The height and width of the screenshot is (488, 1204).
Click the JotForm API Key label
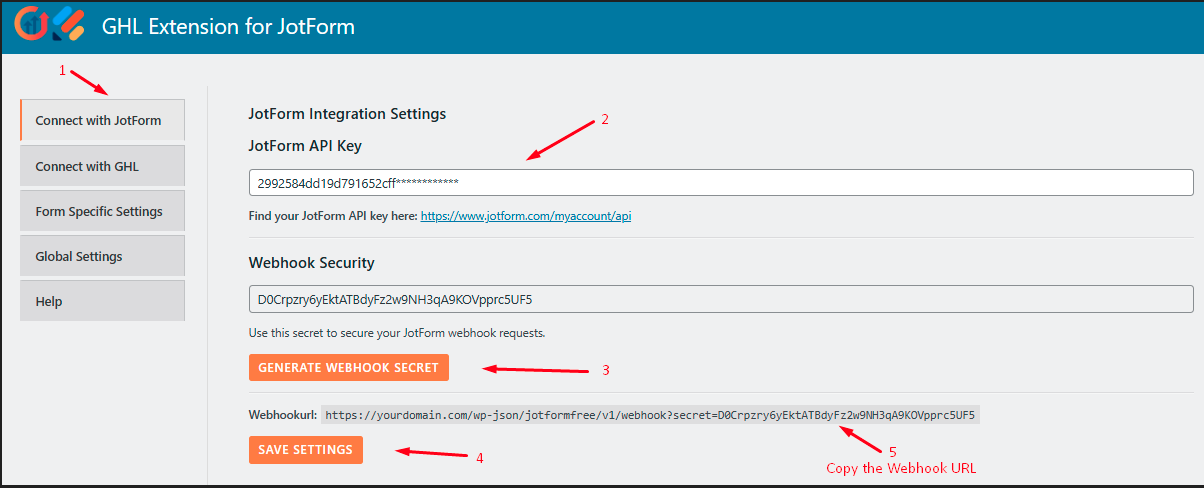pos(305,146)
